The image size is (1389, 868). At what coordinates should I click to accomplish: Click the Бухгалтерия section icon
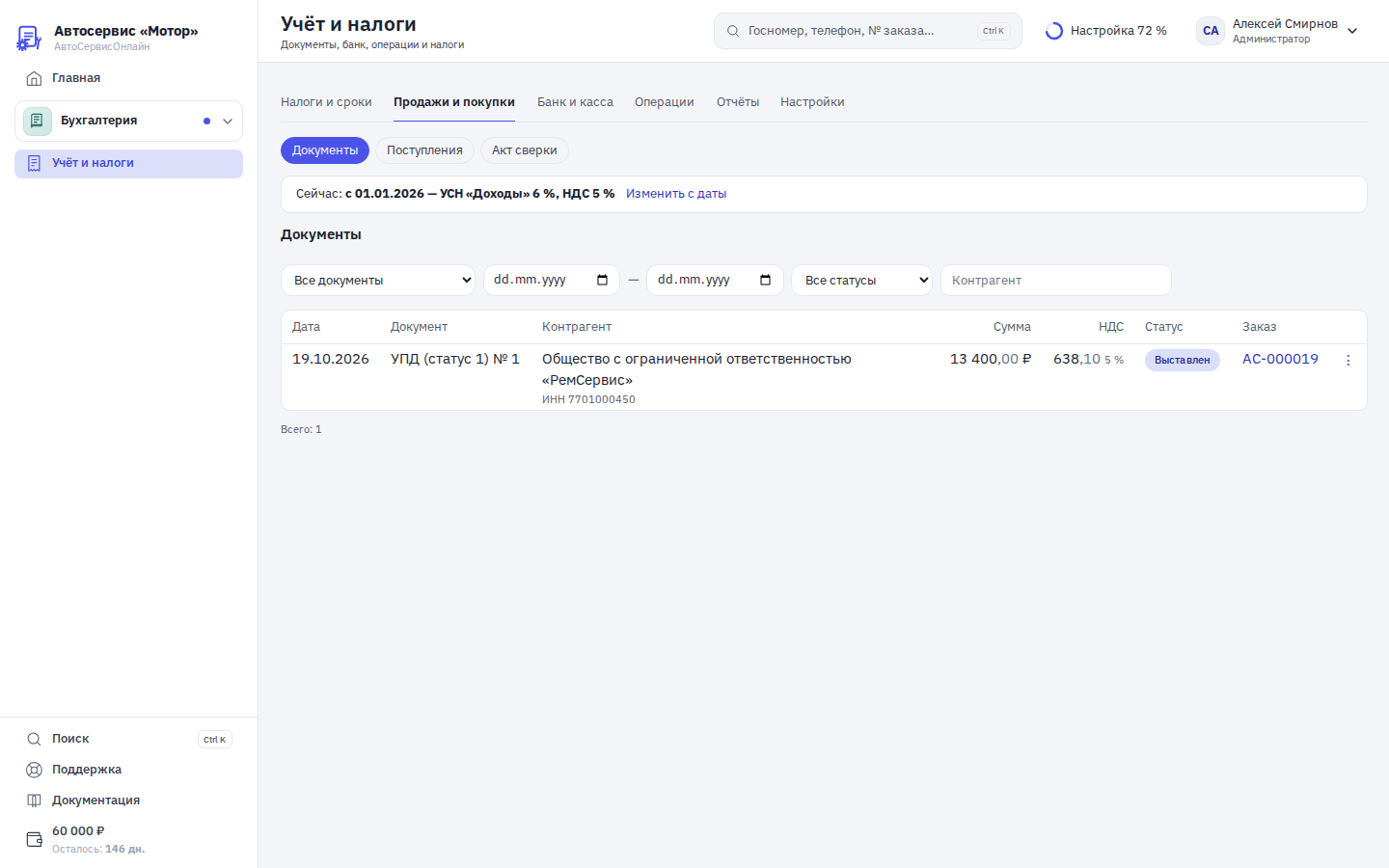click(37, 121)
